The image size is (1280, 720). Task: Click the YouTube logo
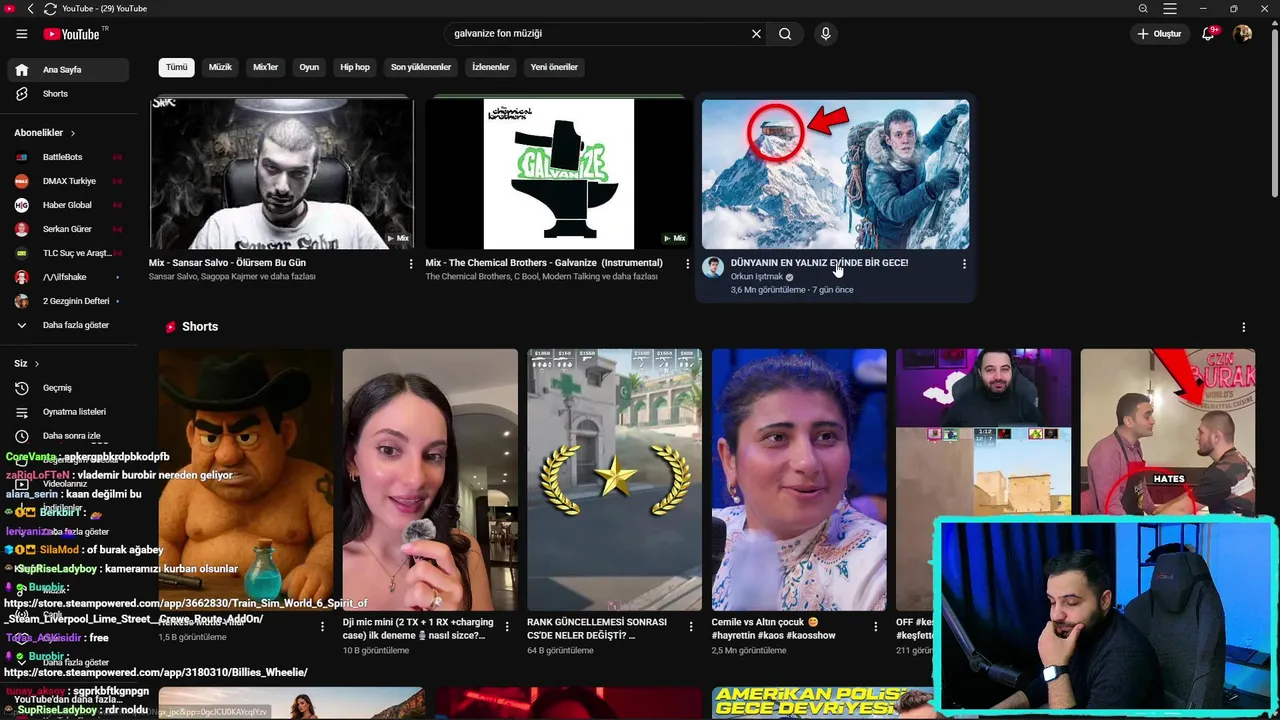pos(72,34)
